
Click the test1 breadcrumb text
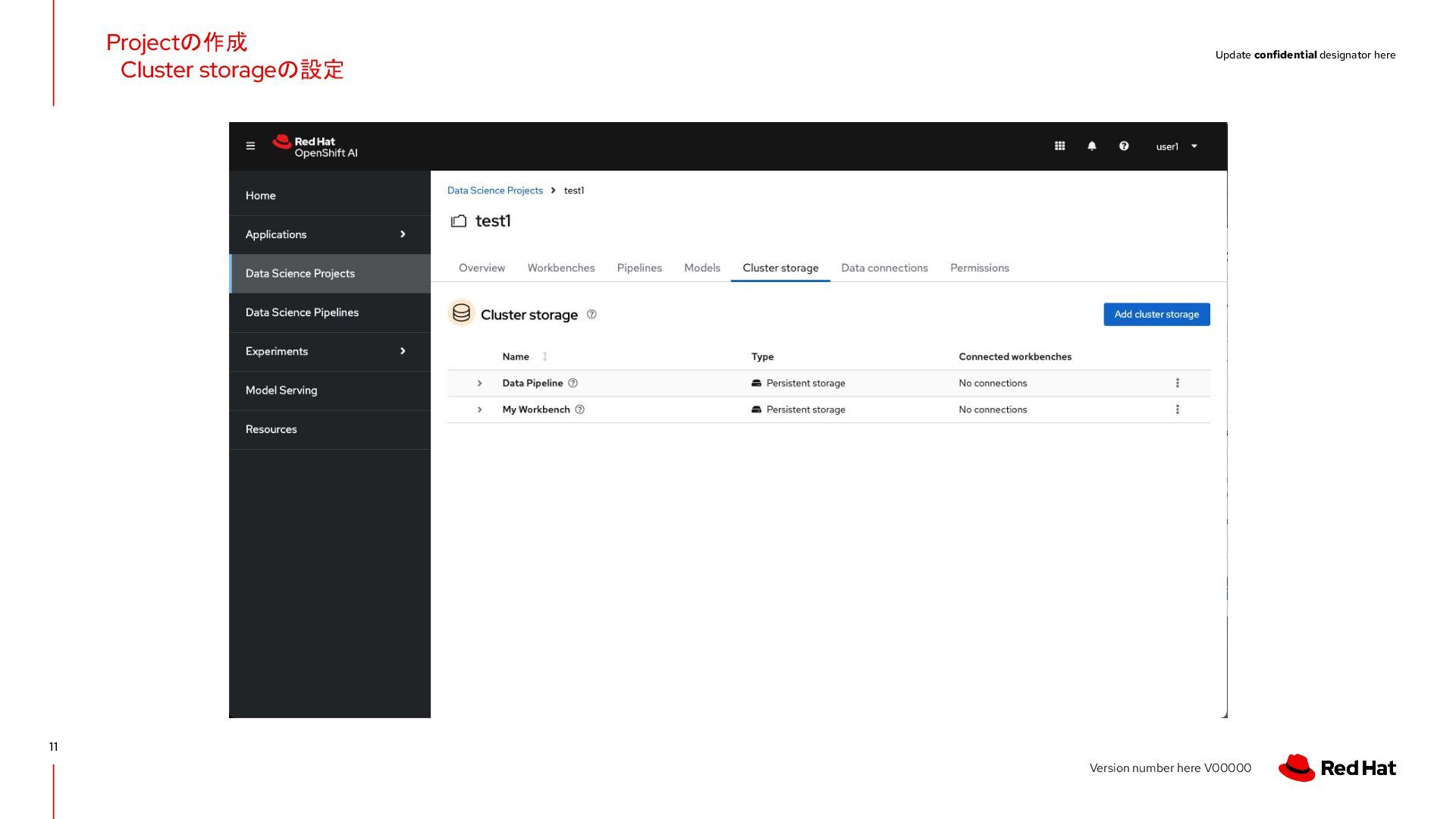coord(574,190)
